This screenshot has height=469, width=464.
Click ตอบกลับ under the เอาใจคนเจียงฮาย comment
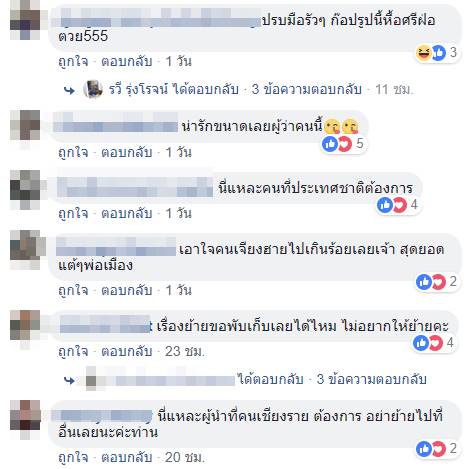click(x=127, y=290)
